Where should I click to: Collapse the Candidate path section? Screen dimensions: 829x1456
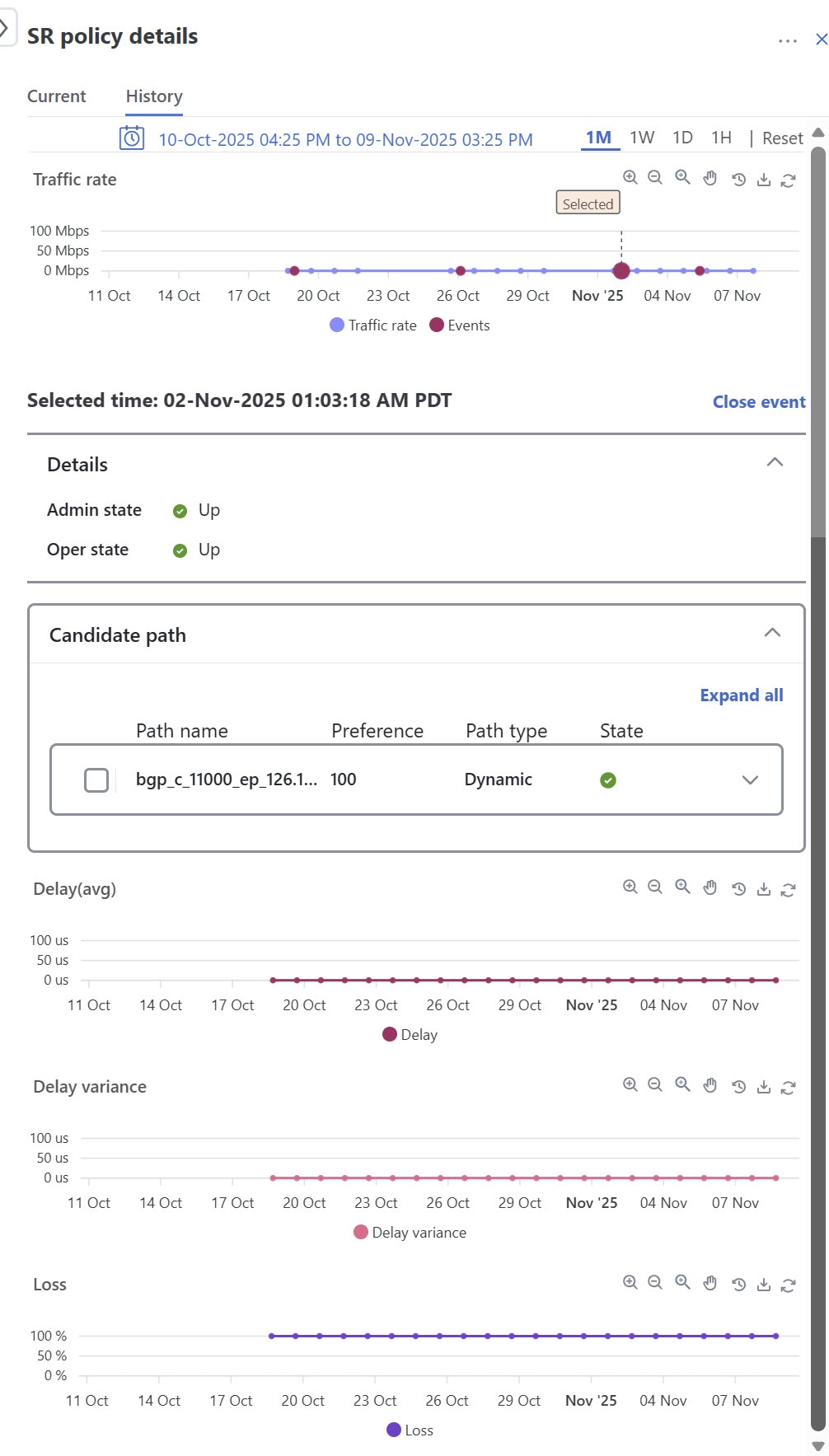(x=772, y=633)
